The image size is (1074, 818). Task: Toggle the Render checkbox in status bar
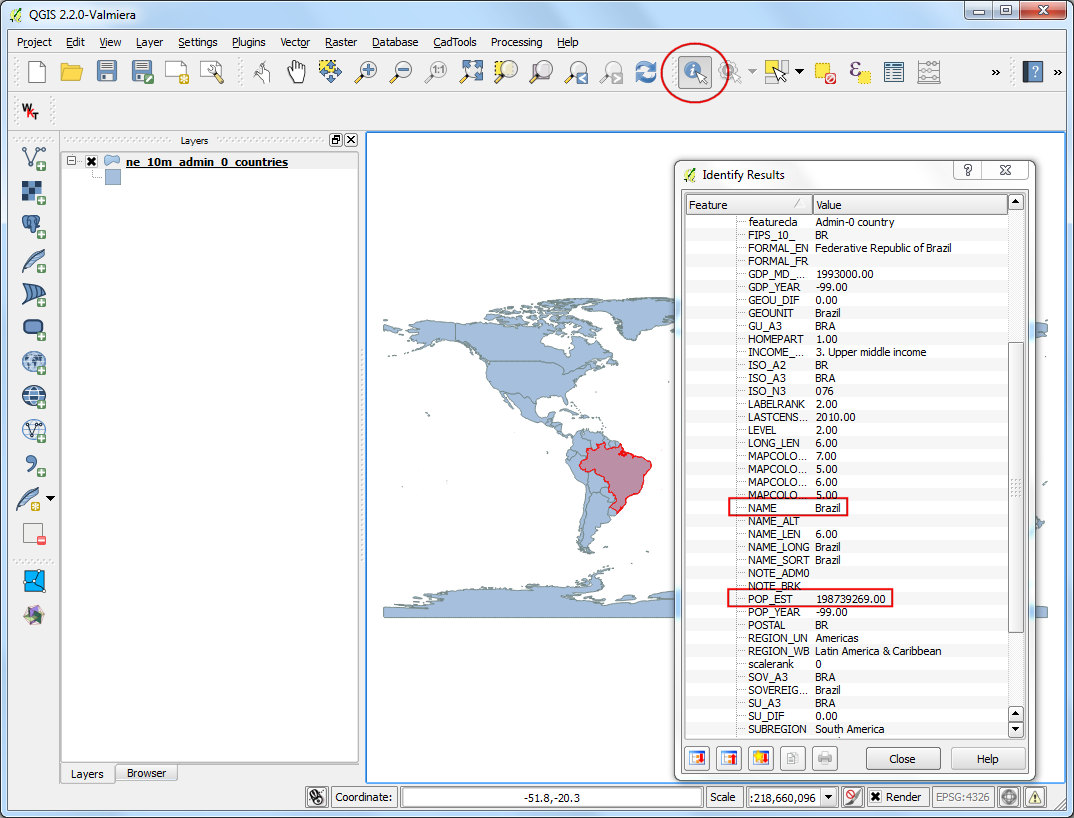875,797
